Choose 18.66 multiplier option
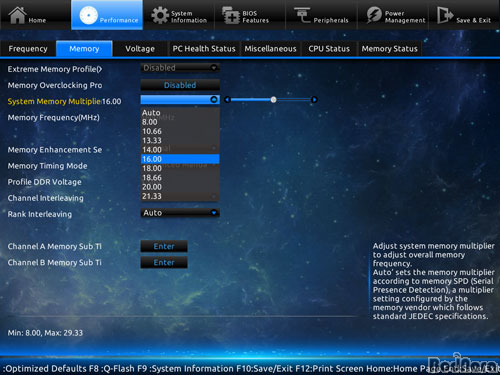This screenshot has width=500, height=375. 180,178
